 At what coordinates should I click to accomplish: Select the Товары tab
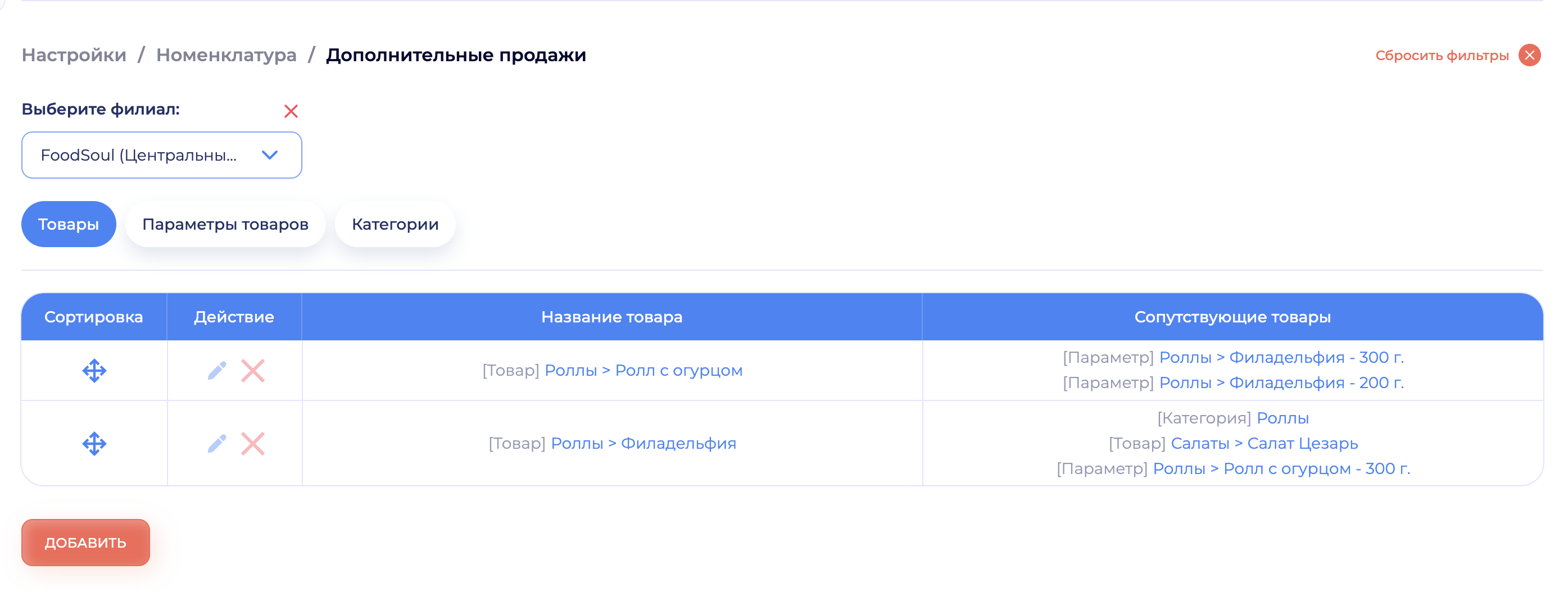click(68, 225)
